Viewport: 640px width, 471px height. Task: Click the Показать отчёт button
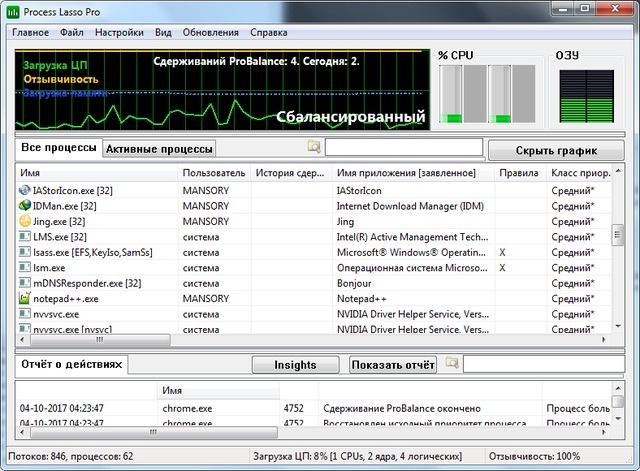point(392,365)
